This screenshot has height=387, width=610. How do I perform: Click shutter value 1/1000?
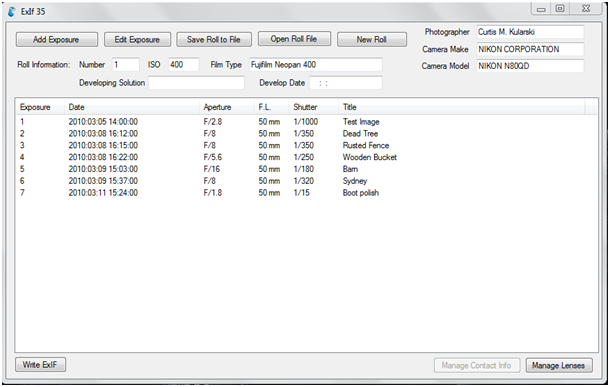point(306,122)
